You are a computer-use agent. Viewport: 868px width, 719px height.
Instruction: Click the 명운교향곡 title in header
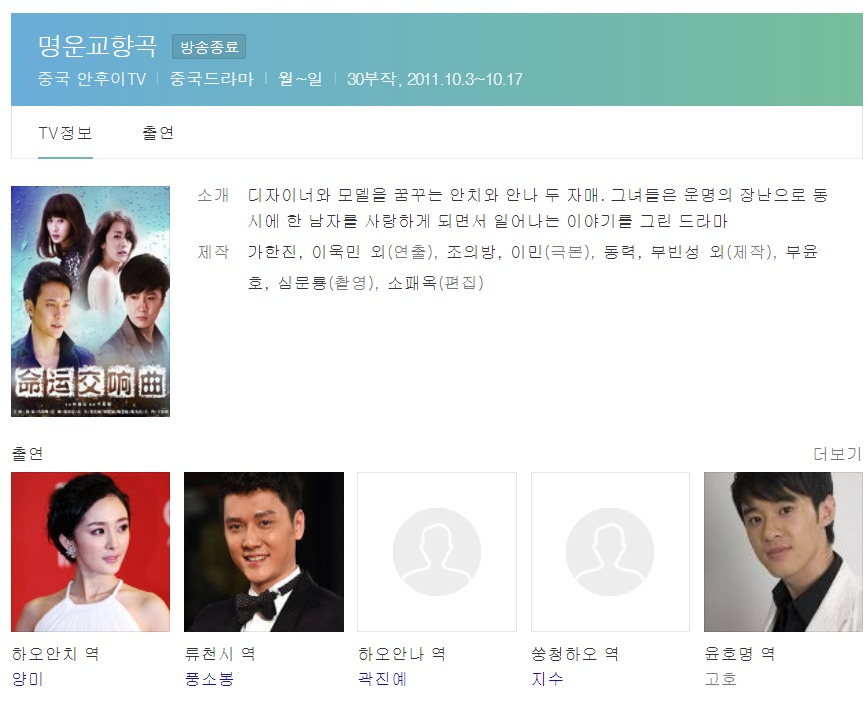[x=98, y=45]
